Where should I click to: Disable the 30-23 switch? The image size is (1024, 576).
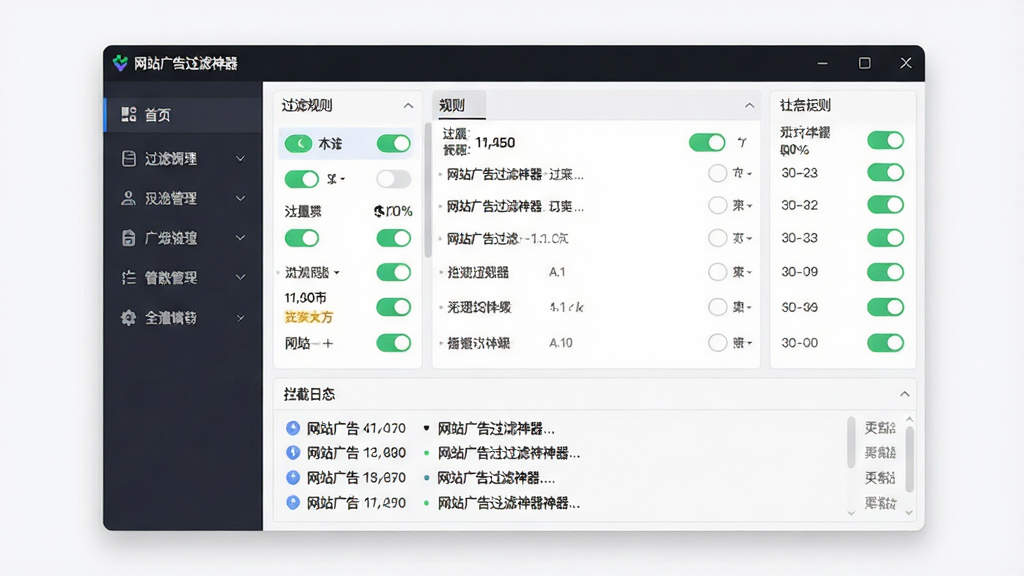(x=886, y=172)
